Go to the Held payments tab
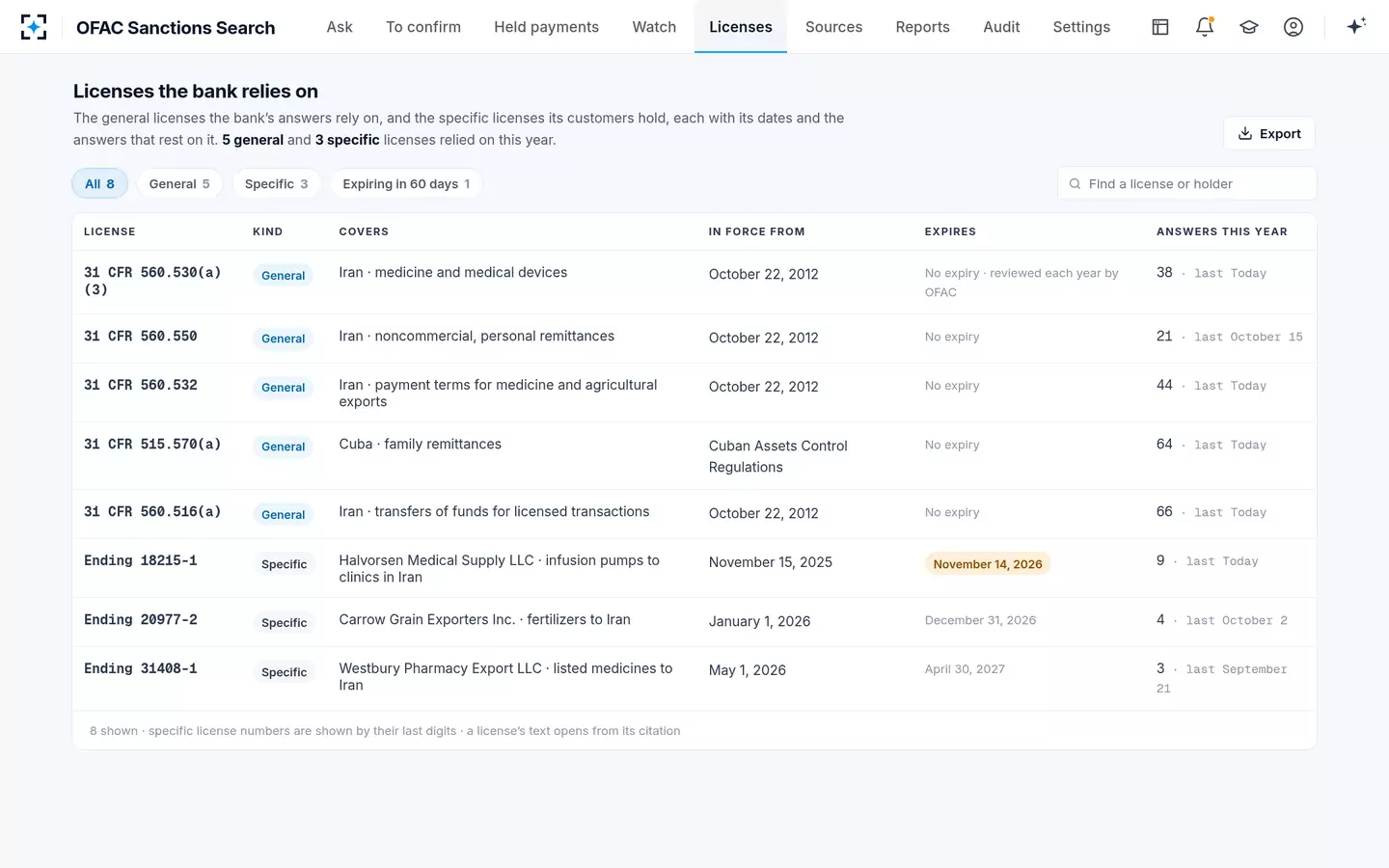 (x=546, y=27)
